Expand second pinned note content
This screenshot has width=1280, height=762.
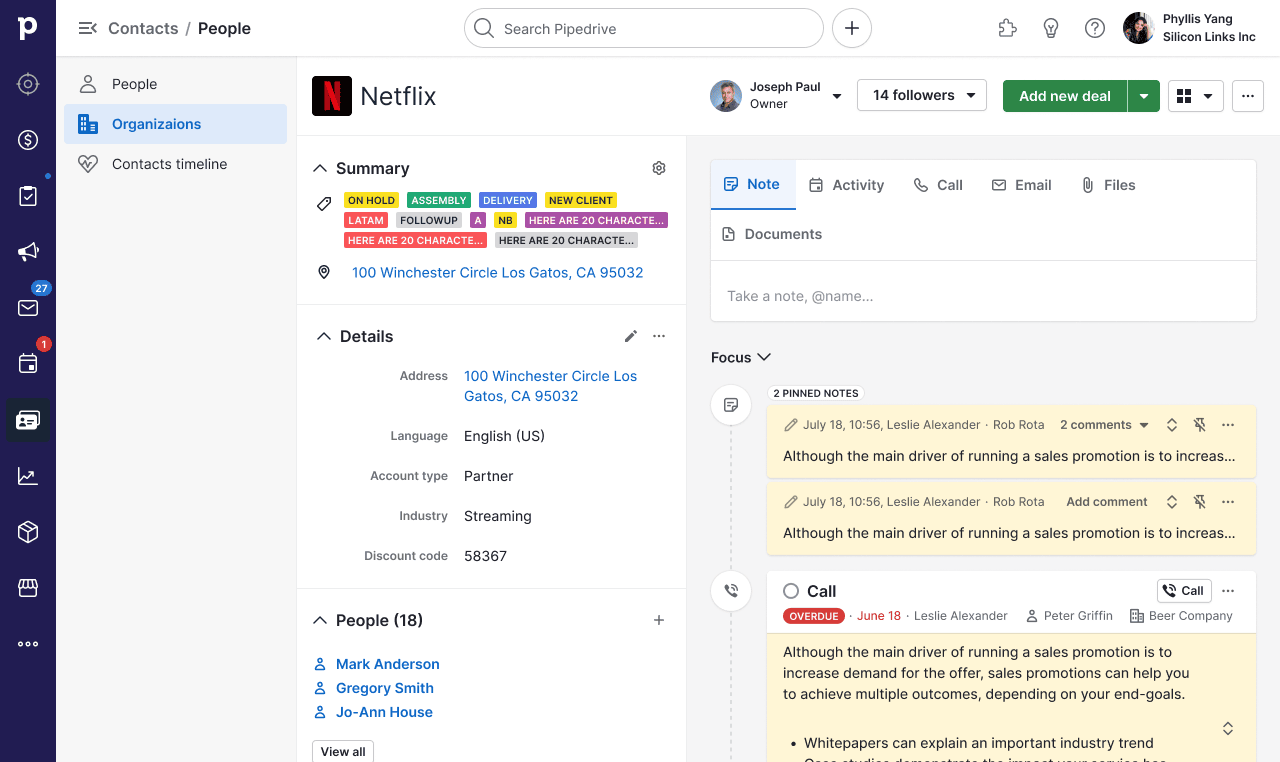[x=1172, y=502]
